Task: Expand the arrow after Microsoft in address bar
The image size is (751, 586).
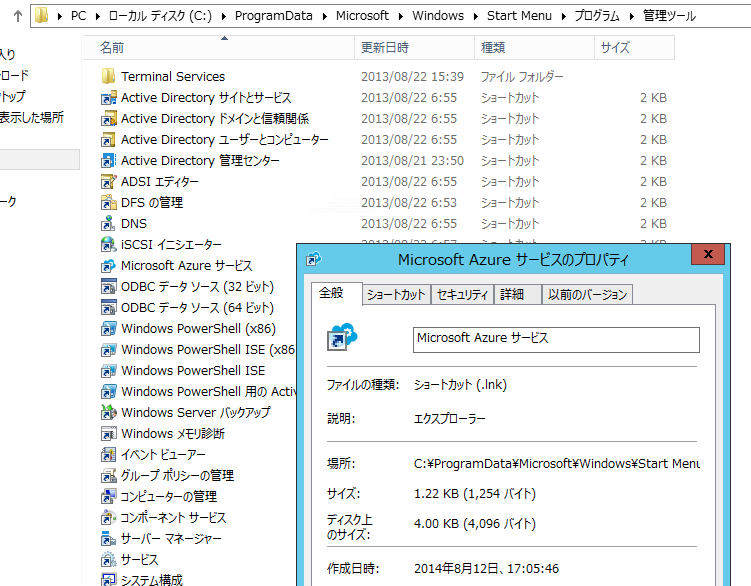Action: [x=401, y=16]
